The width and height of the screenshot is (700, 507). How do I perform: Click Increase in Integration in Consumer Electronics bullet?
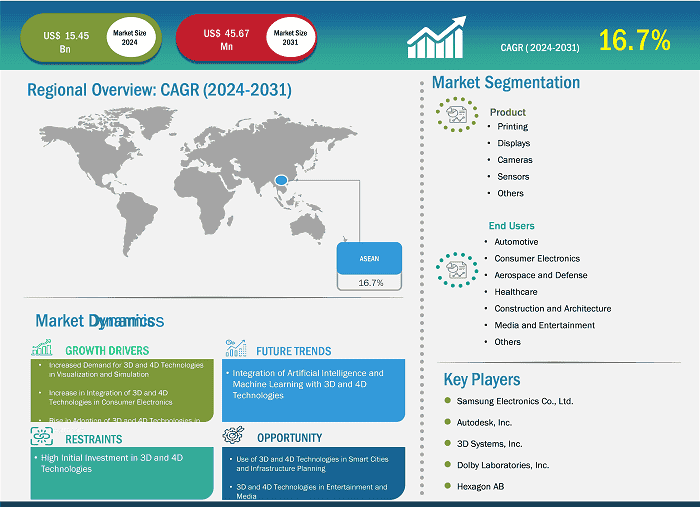click(x=110, y=397)
